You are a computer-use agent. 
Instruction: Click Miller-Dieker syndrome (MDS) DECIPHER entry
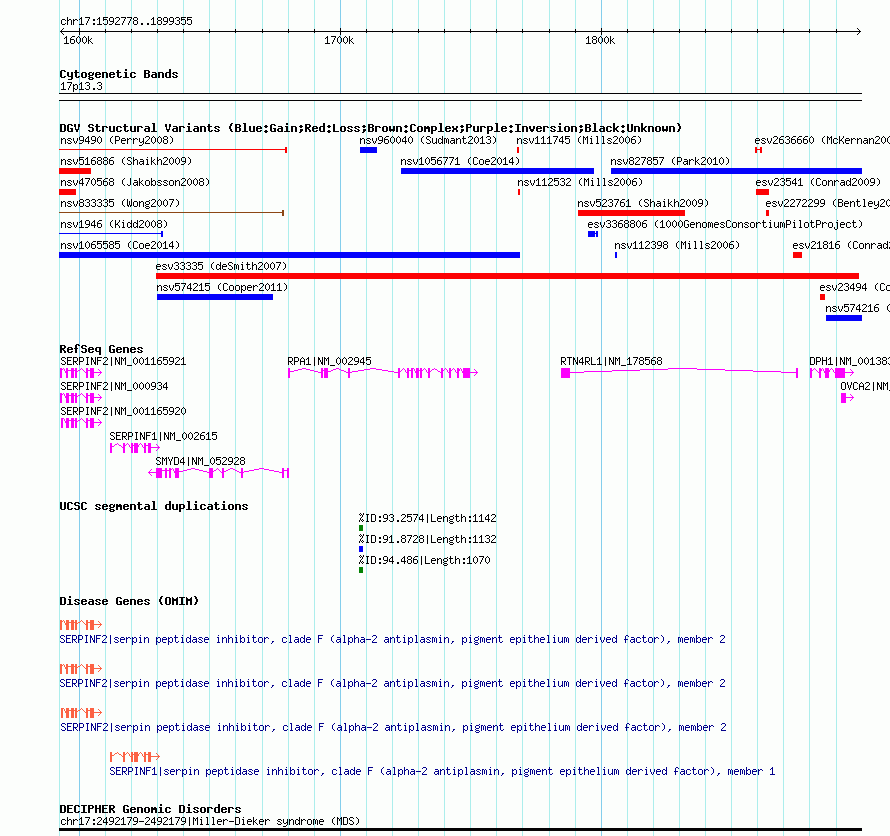click(x=210, y=821)
